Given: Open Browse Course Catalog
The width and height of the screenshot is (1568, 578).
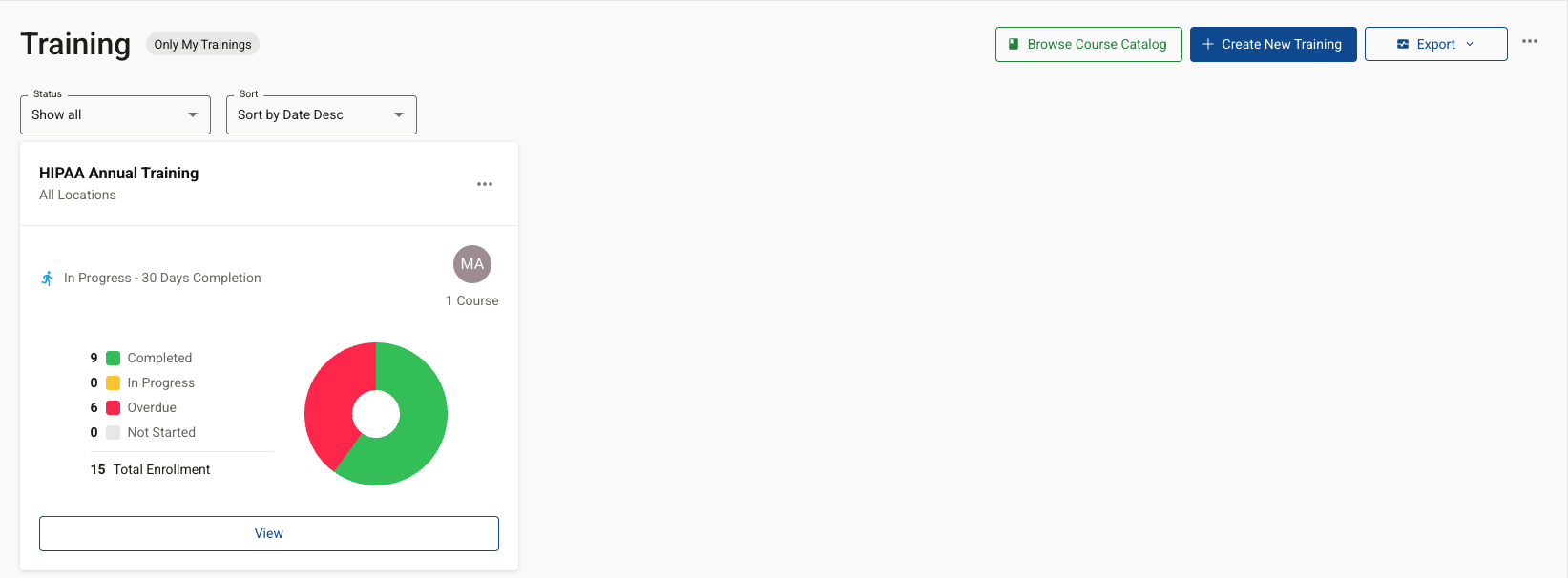Looking at the screenshot, I should point(1089,44).
